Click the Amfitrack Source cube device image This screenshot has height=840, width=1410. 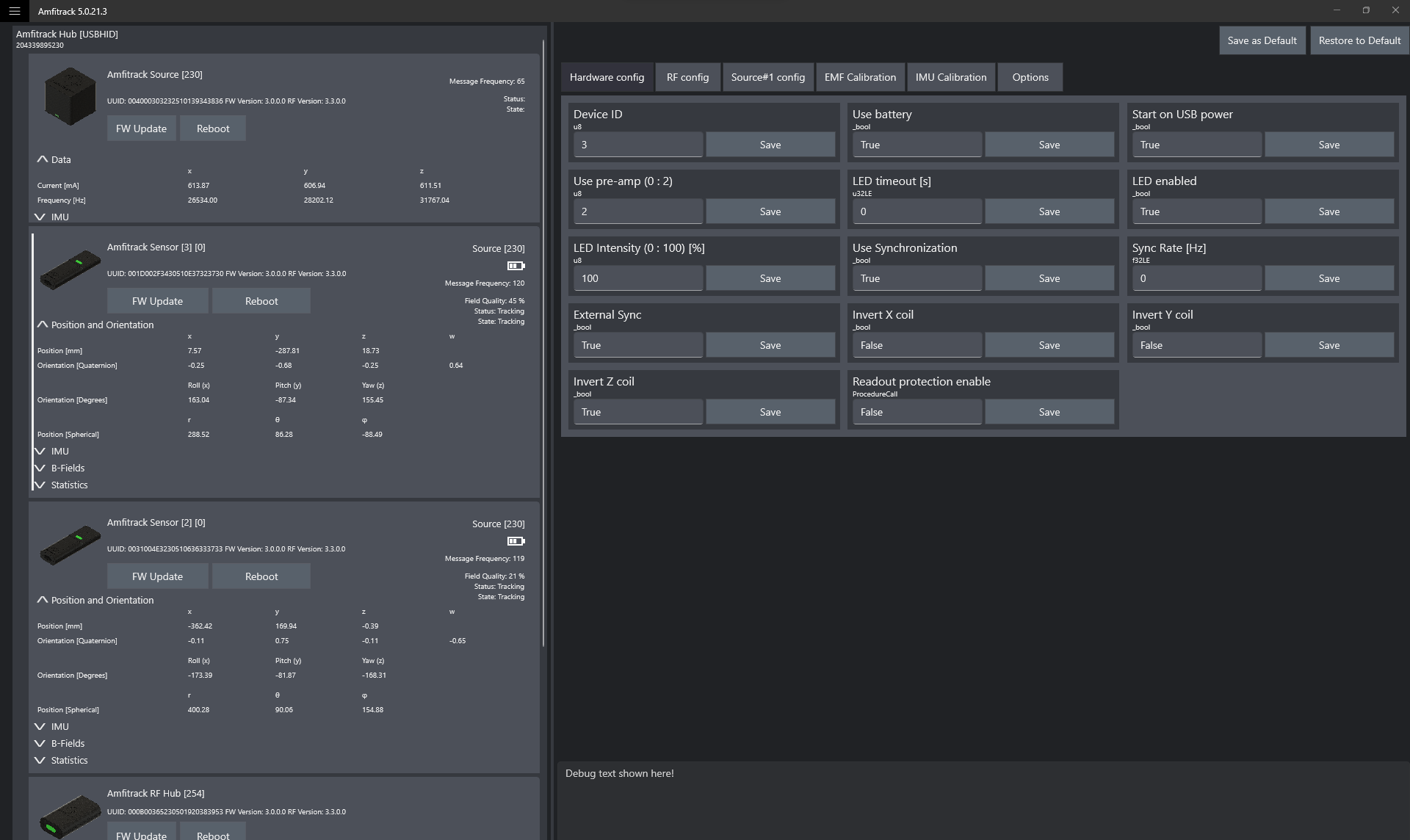[70, 96]
